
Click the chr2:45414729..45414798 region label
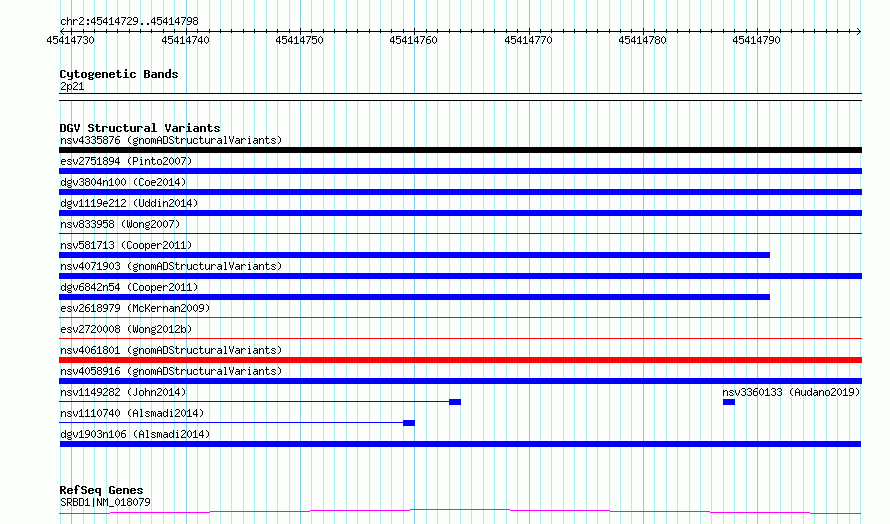click(129, 22)
